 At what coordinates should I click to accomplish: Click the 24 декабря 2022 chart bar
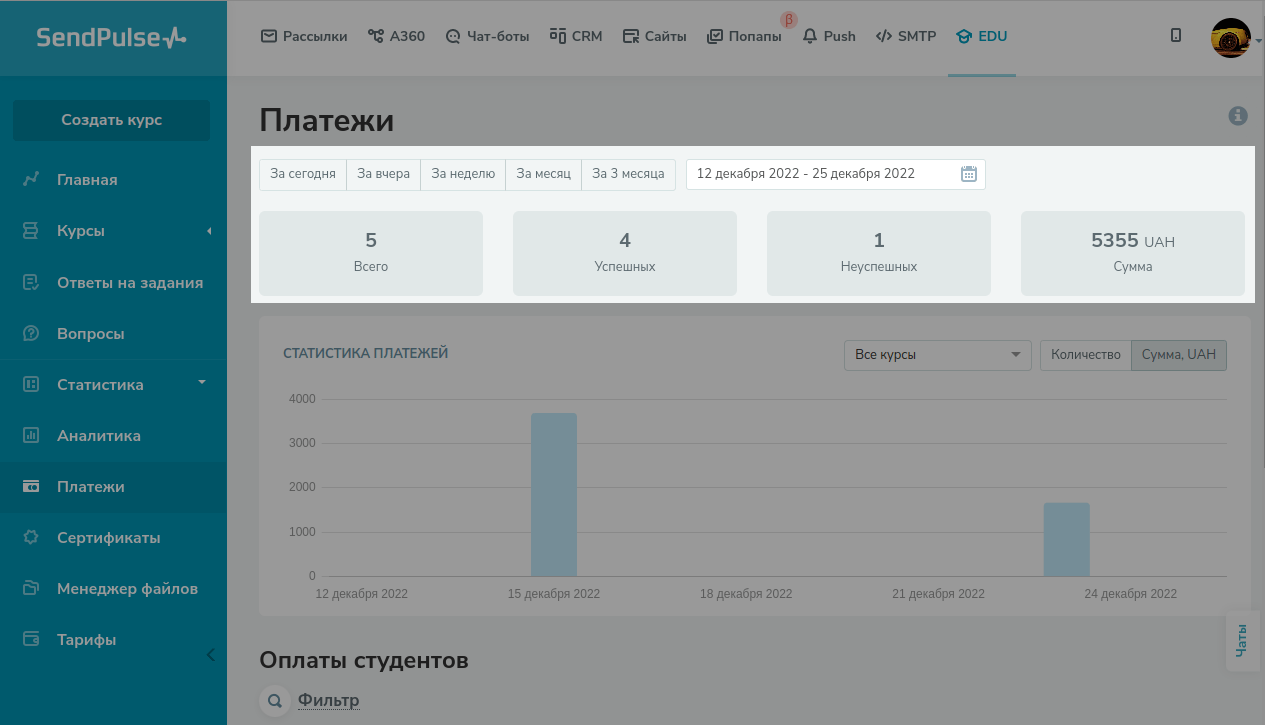(1066, 539)
